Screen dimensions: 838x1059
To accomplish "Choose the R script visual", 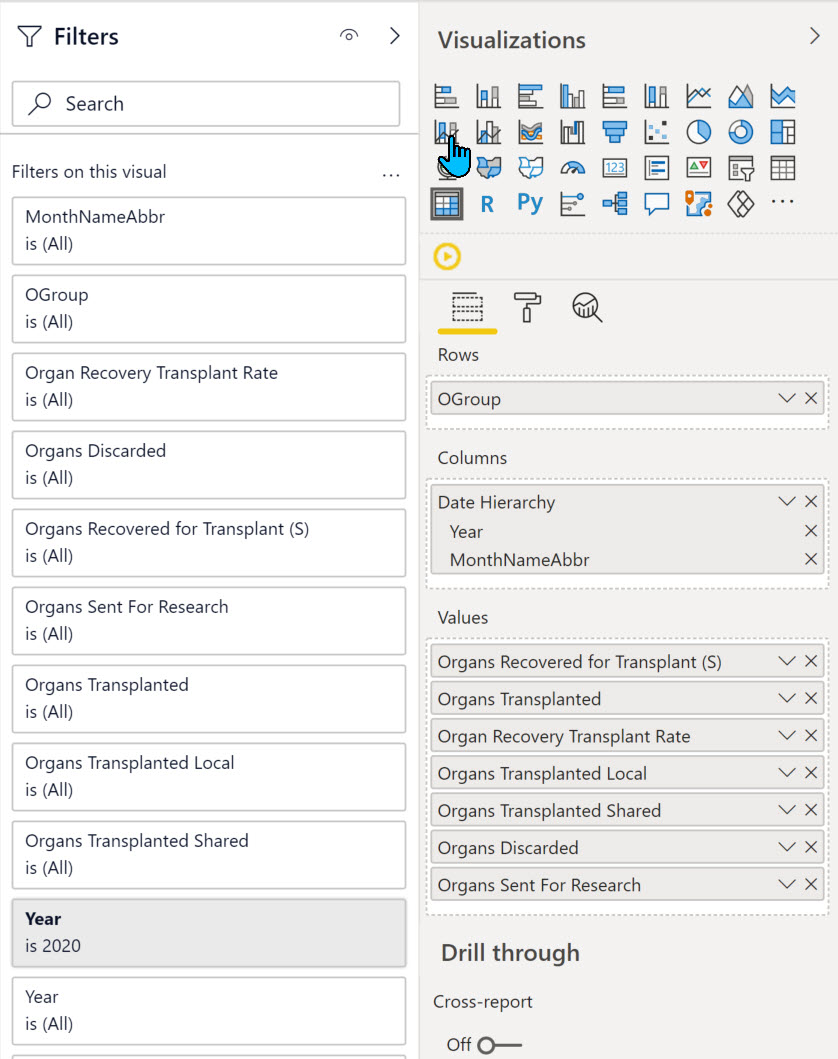I will pyautogui.click(x=488, y=203).
